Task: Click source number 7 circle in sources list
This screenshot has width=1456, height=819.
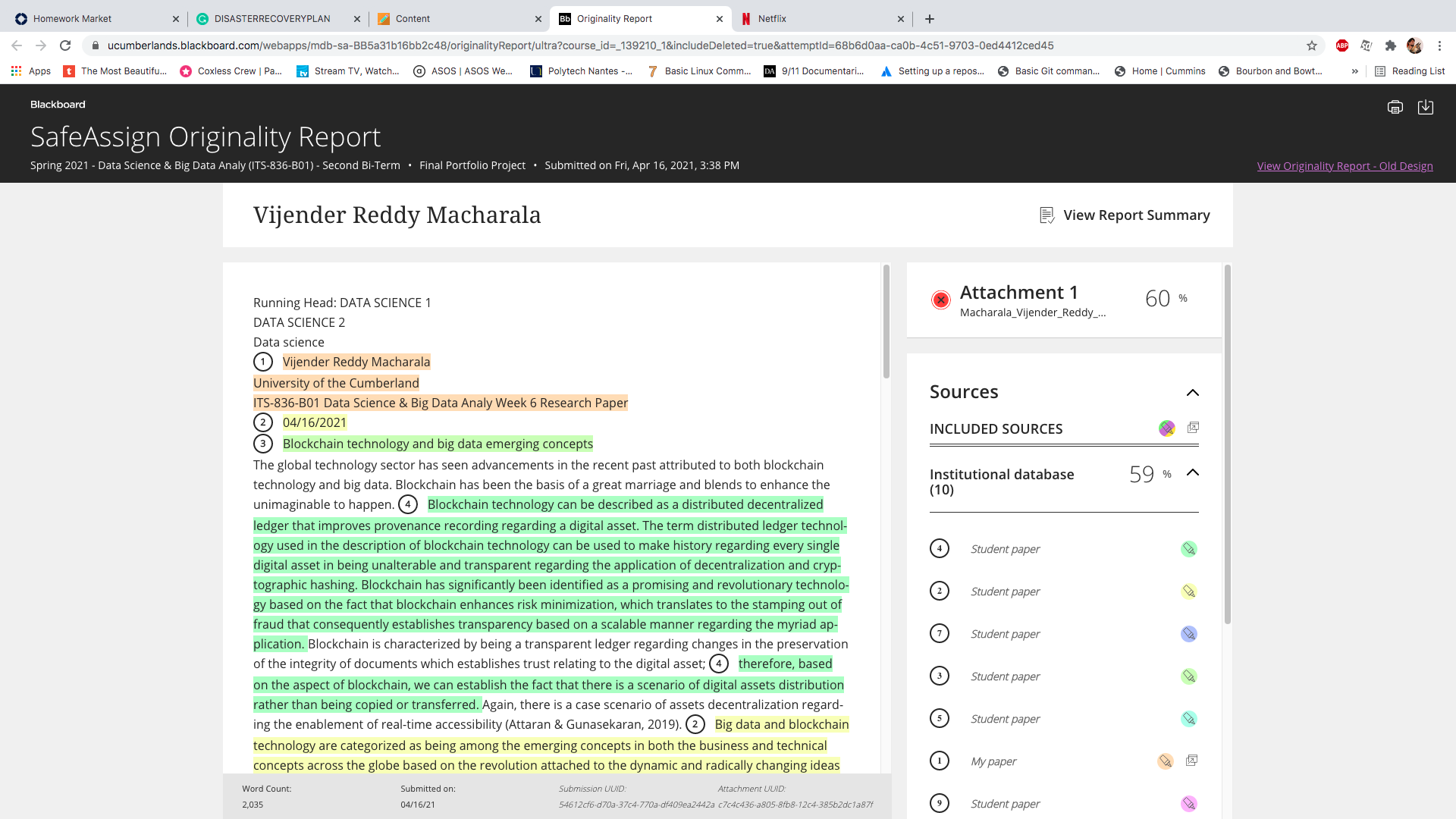Action: tap(940, 633)
